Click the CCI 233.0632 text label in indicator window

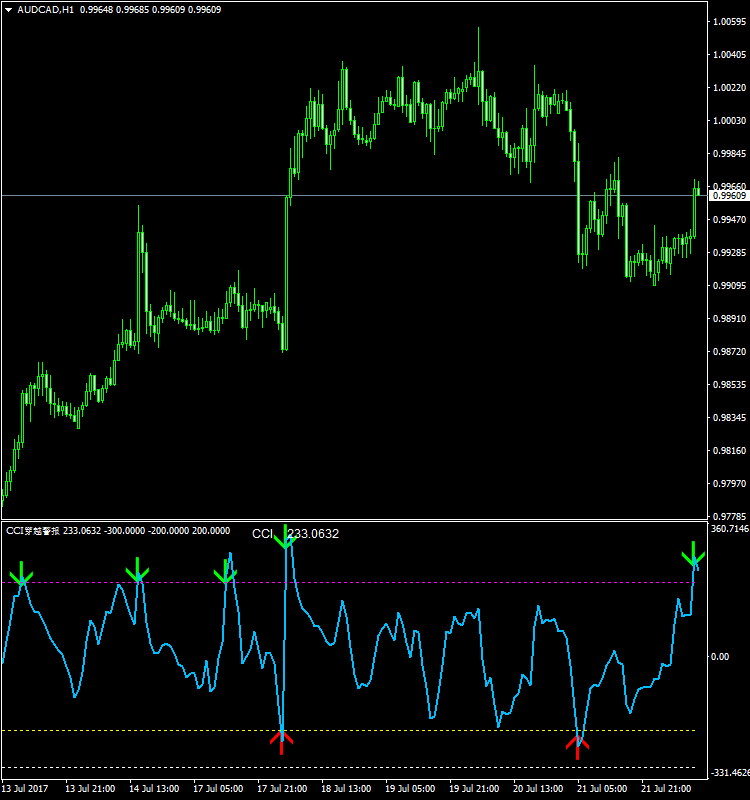pyautogui.click(x=295, y=534)
